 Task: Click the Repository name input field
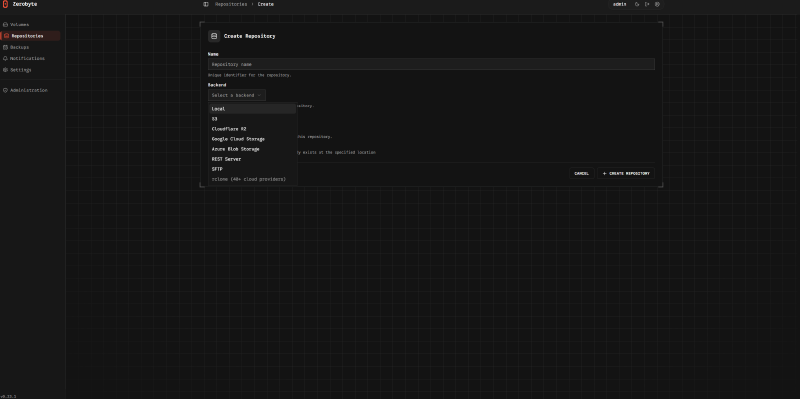click(431, 64)
